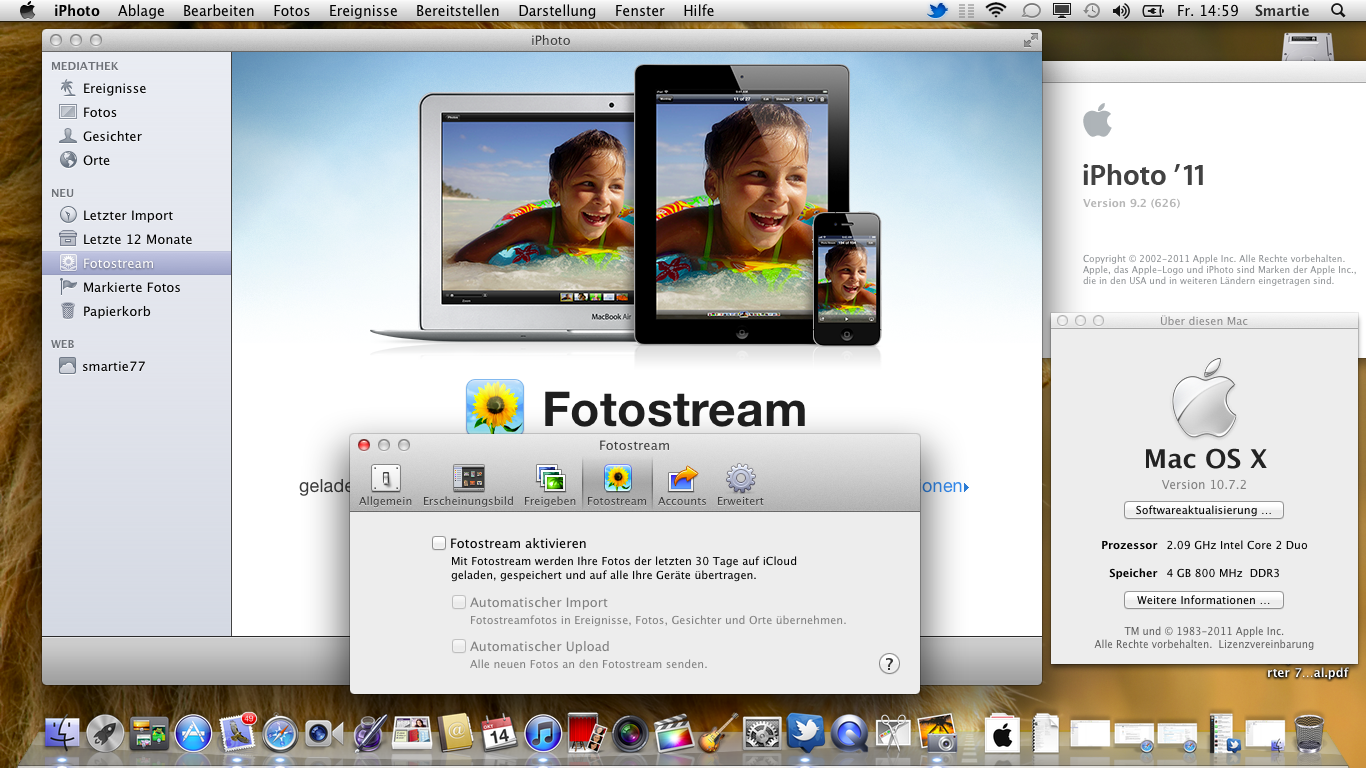Image resolution: width=1366 pixels, height=768 pixels.
Task: Click the iPhoto icon in the Dock
Action: (937, 734)
